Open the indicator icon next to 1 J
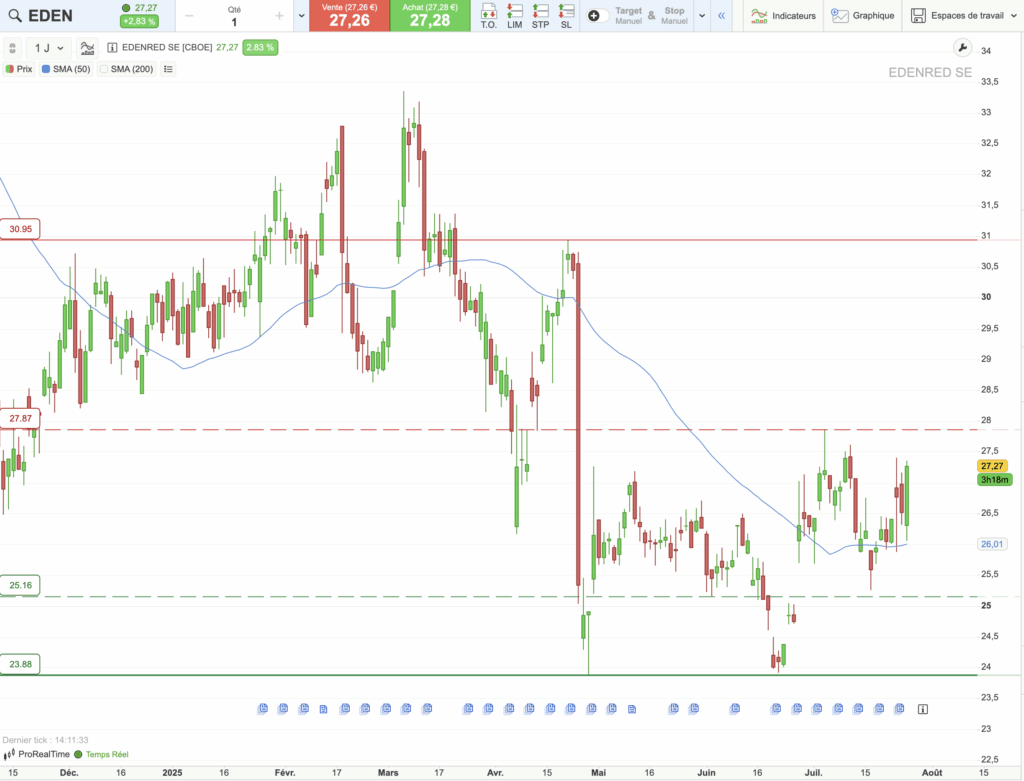Viewport: 1024px width, 781px height. [87, 48]
